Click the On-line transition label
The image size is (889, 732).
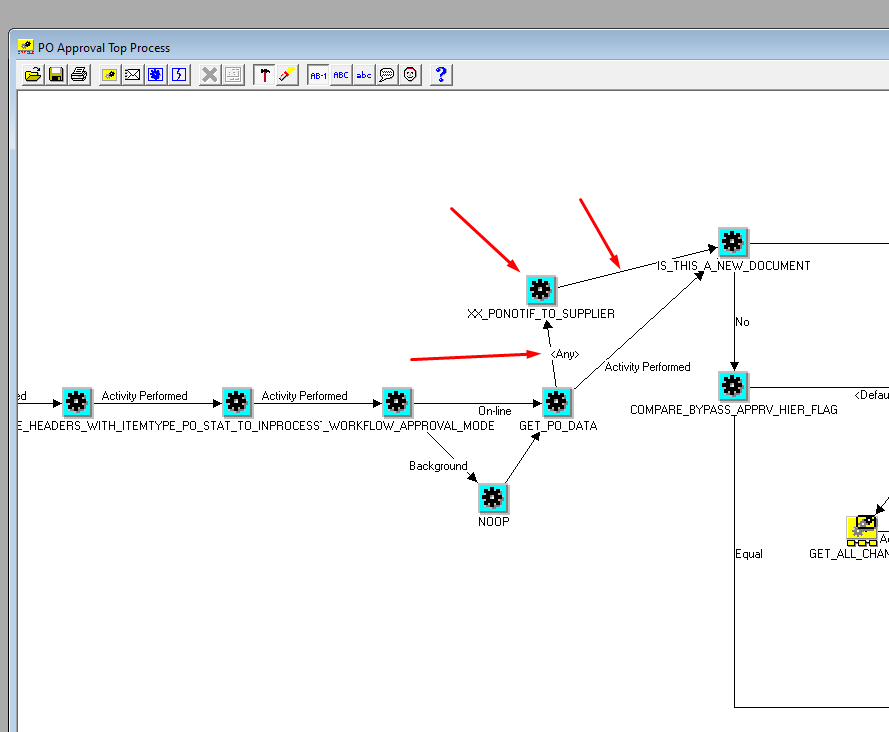494,411
